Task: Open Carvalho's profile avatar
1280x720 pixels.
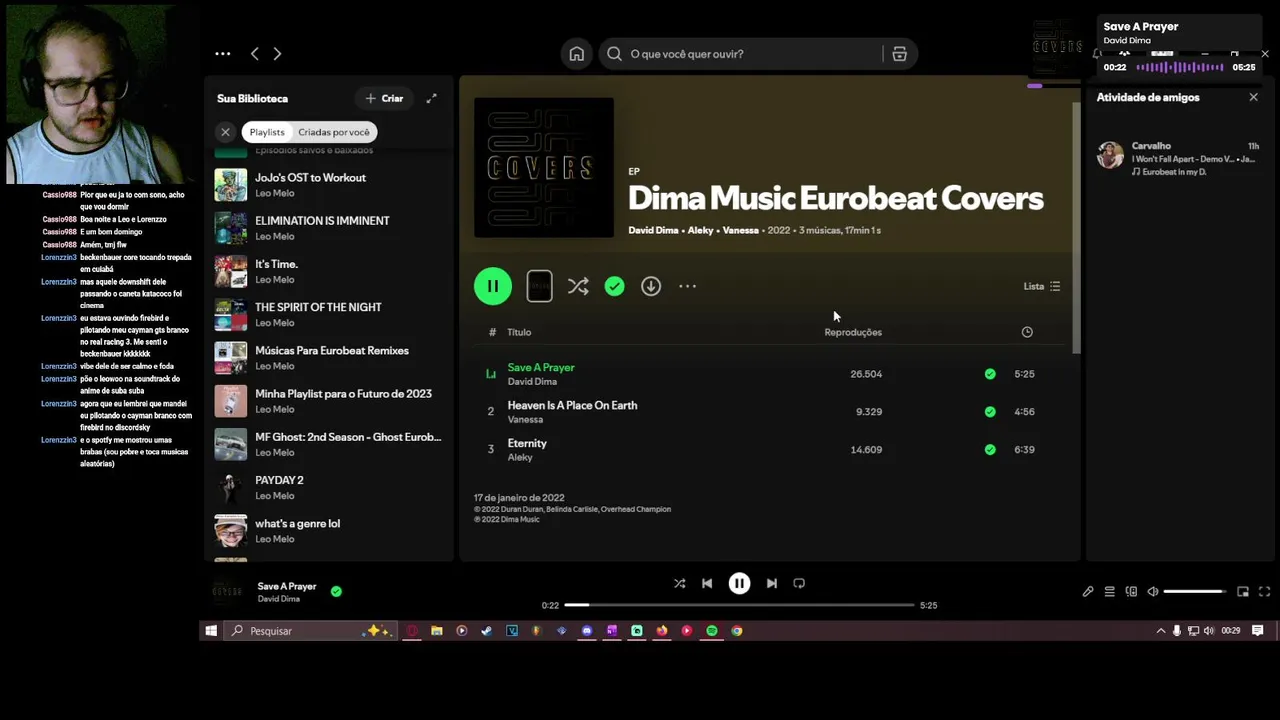Action: [x=1110, y=155]
